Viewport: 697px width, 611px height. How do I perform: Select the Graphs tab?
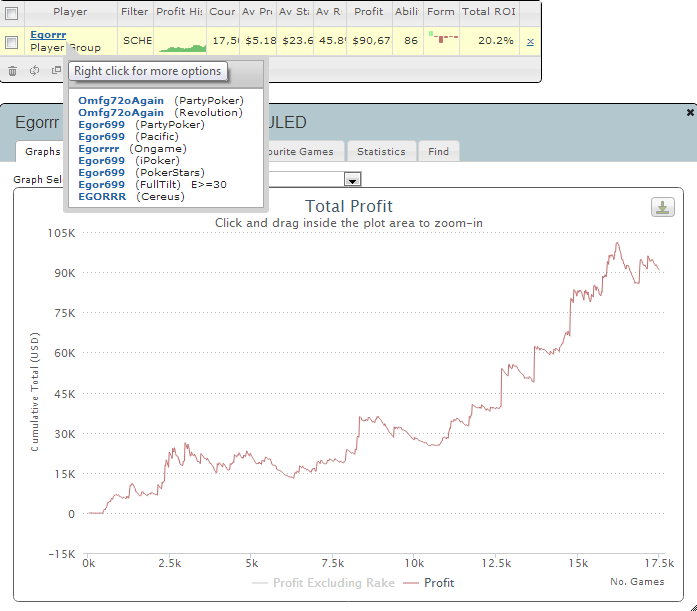tap(42, 152)
